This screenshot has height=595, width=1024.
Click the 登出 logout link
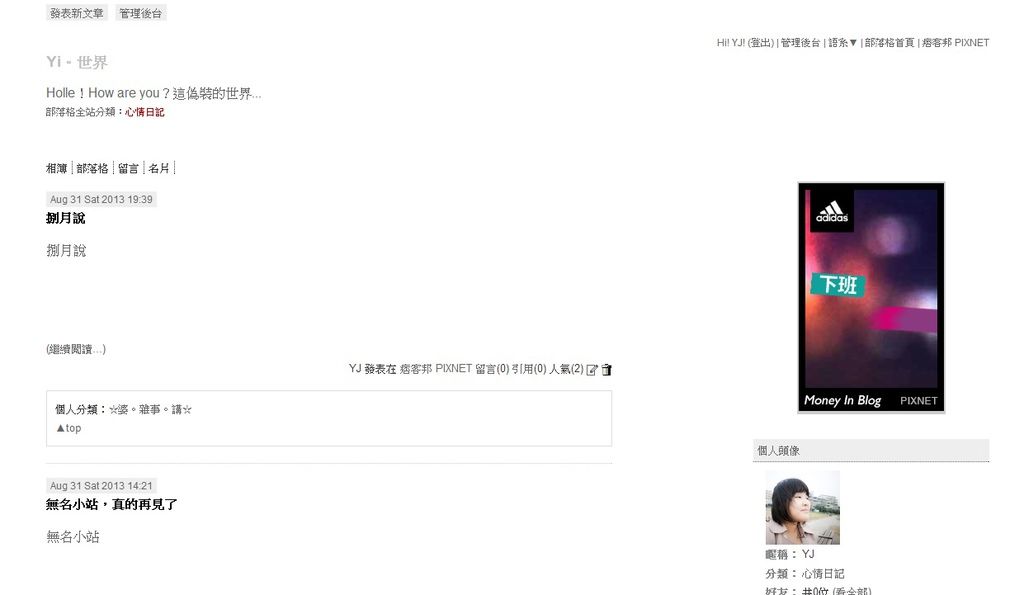coord(760,42)
